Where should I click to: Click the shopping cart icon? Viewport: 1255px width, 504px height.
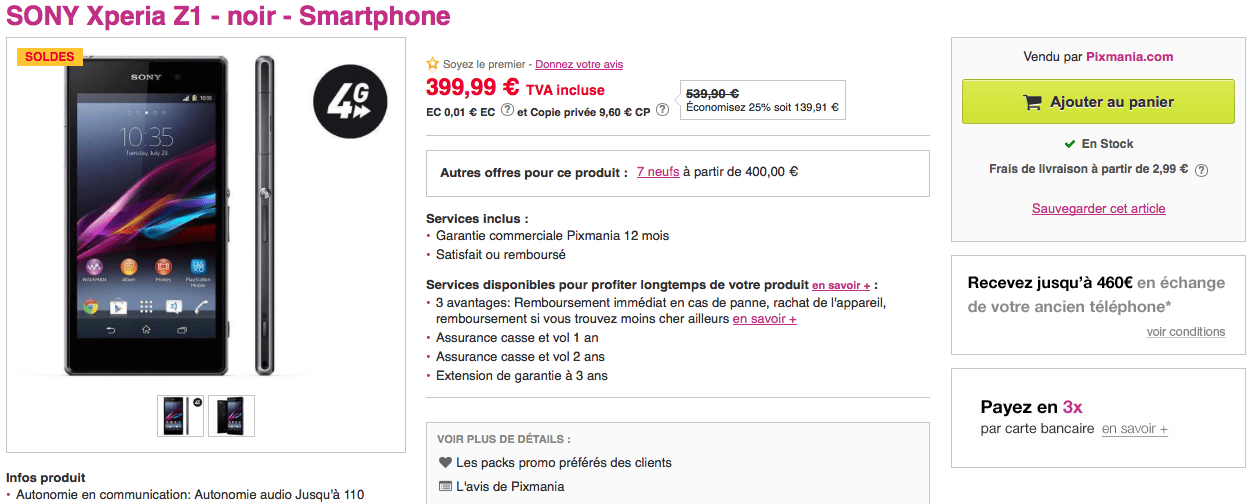(1032, 102)
